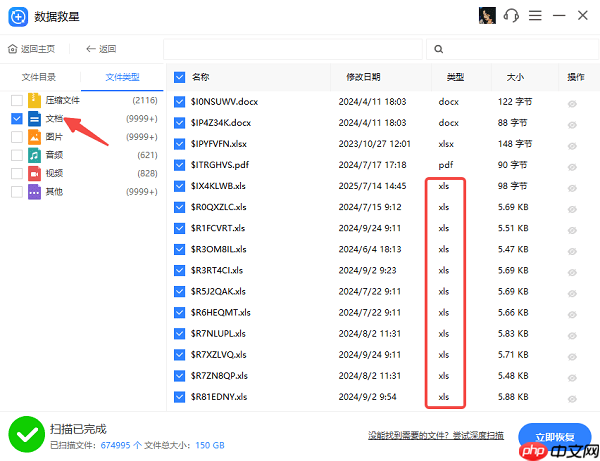Select file name $IPYFVFN.xlsx

coord(218,144)
